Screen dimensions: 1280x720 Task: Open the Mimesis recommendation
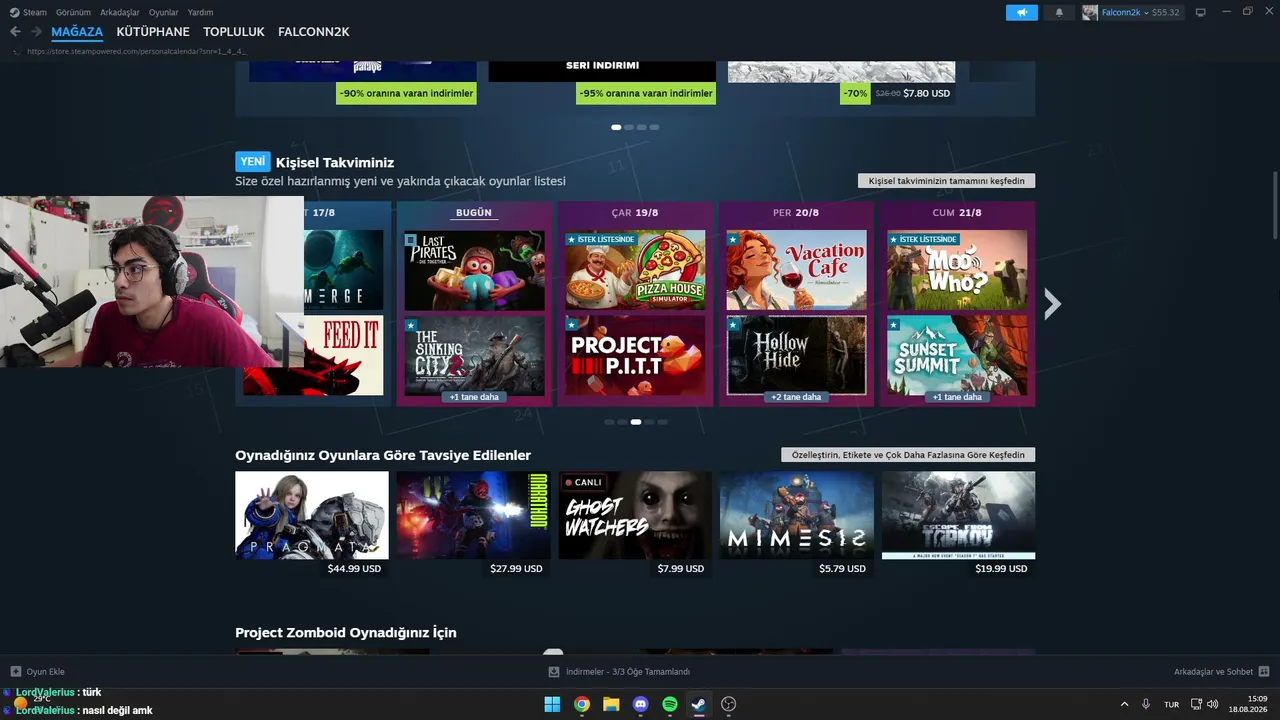[797, 515]
